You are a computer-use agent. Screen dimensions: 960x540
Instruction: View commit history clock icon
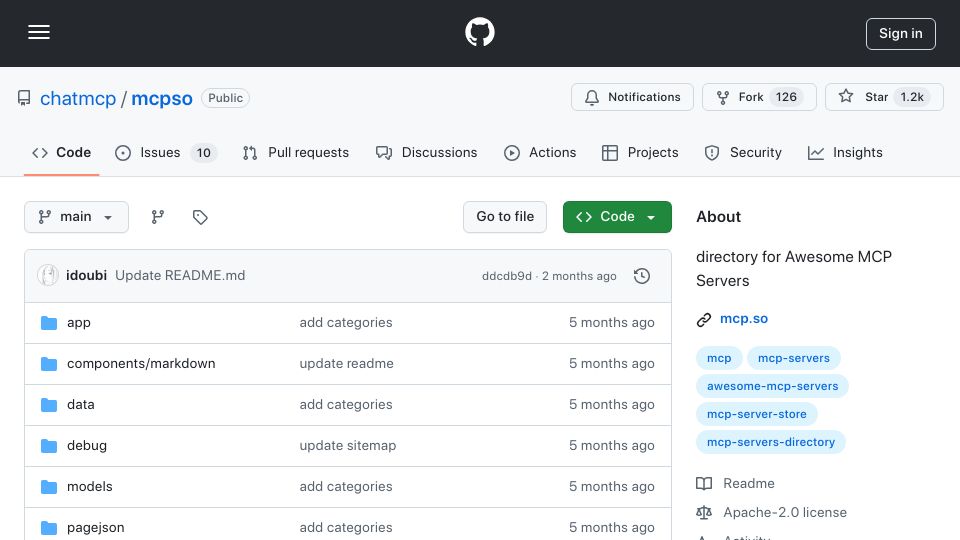pos(642,276)
